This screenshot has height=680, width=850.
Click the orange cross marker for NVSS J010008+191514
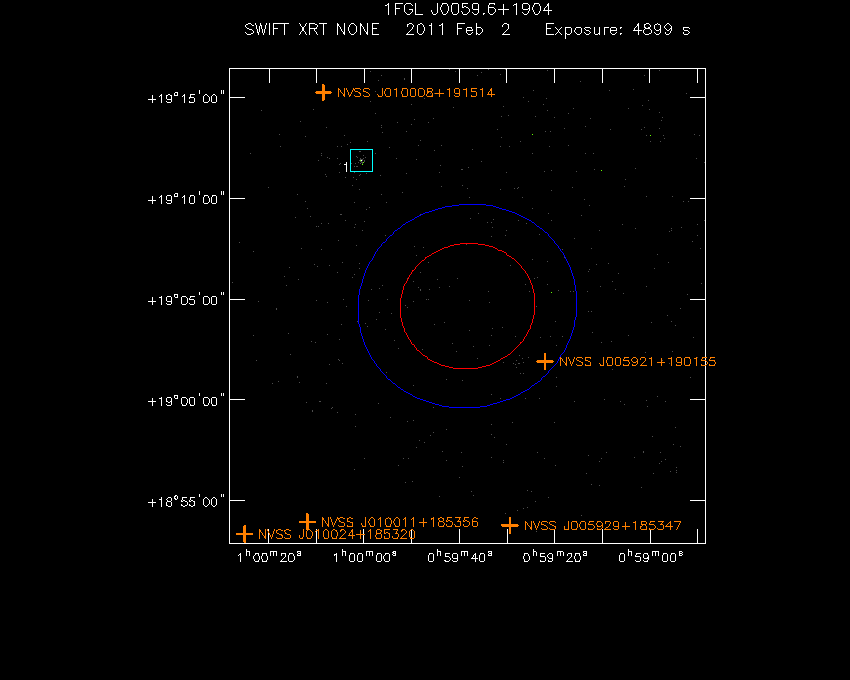pos(323,93)
